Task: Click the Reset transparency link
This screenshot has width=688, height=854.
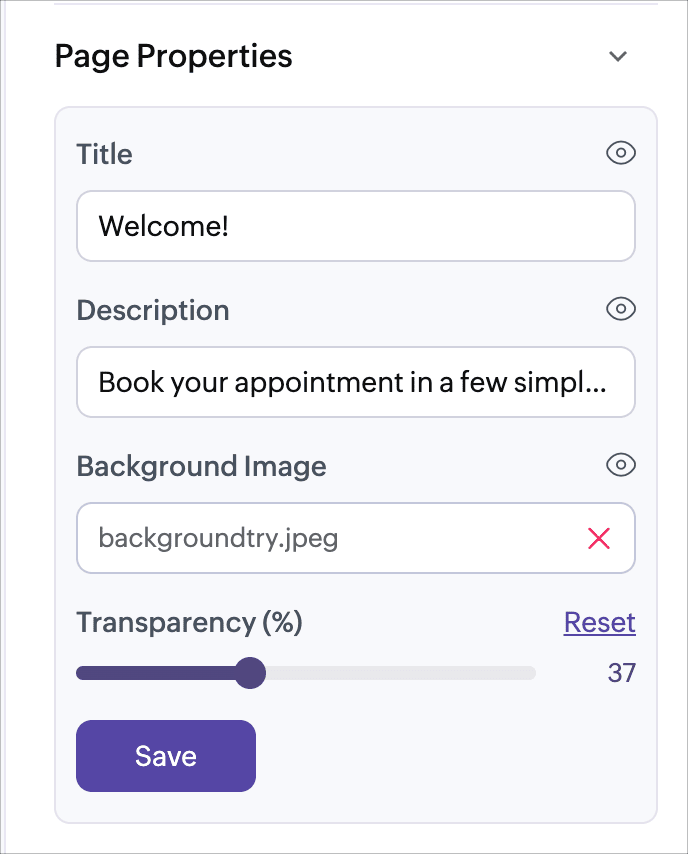Action: [x=600, y=622]
